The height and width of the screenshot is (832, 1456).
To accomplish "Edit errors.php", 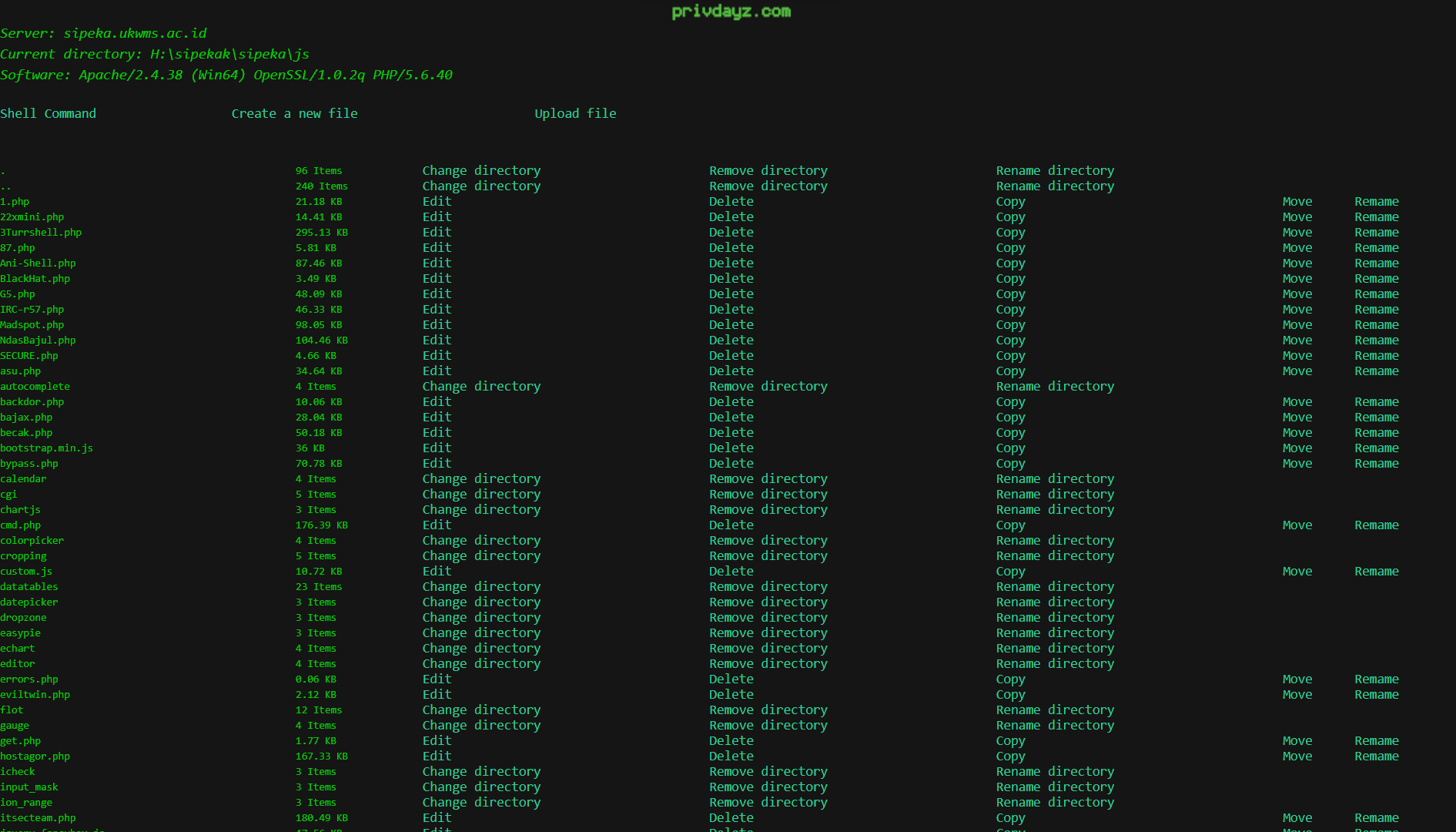I will [437, 679].
